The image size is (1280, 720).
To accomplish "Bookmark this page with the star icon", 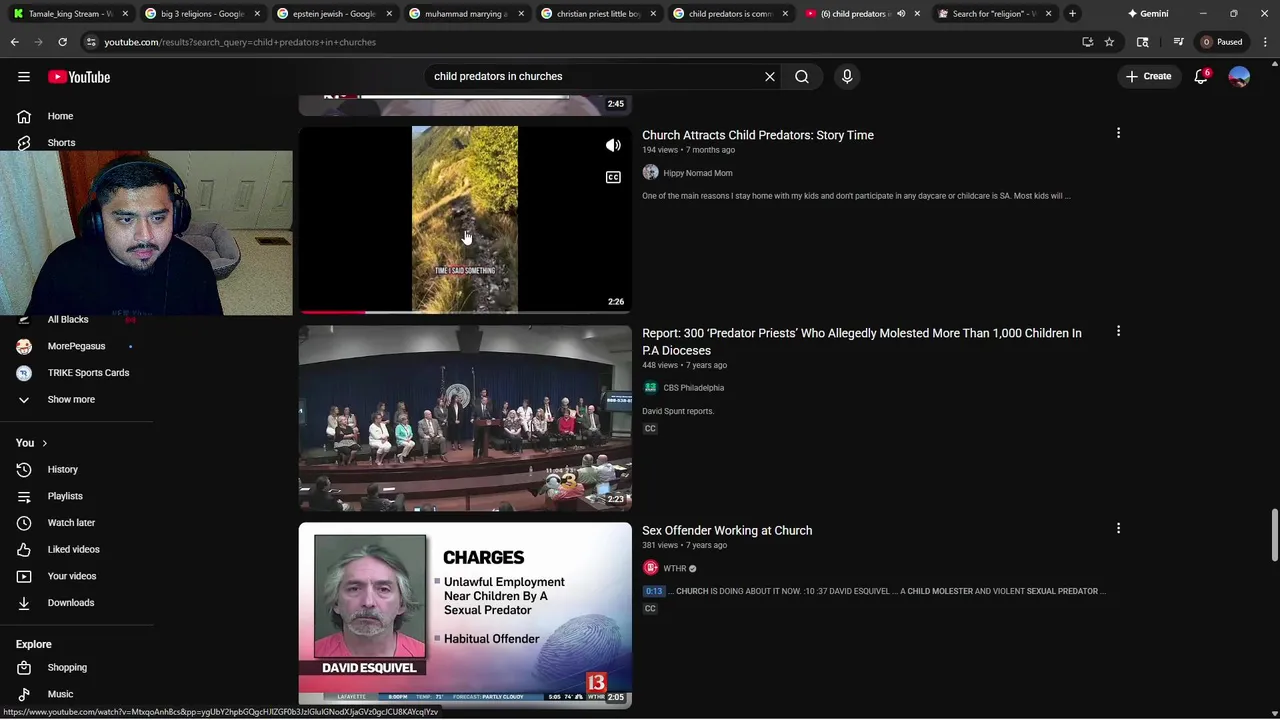I will (x=1109, y=42).
